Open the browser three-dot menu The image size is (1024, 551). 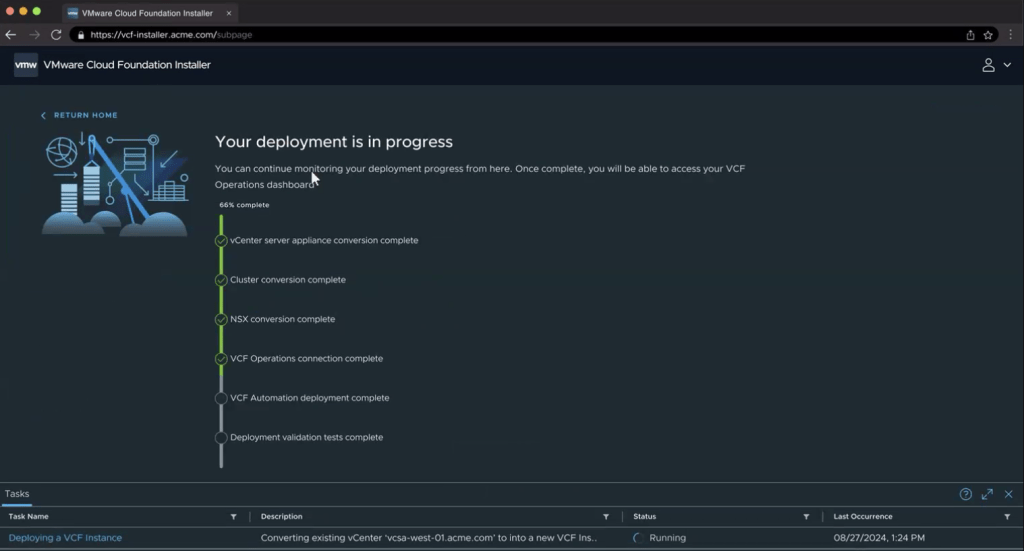pyautogui.click(x=1010, y=34)
